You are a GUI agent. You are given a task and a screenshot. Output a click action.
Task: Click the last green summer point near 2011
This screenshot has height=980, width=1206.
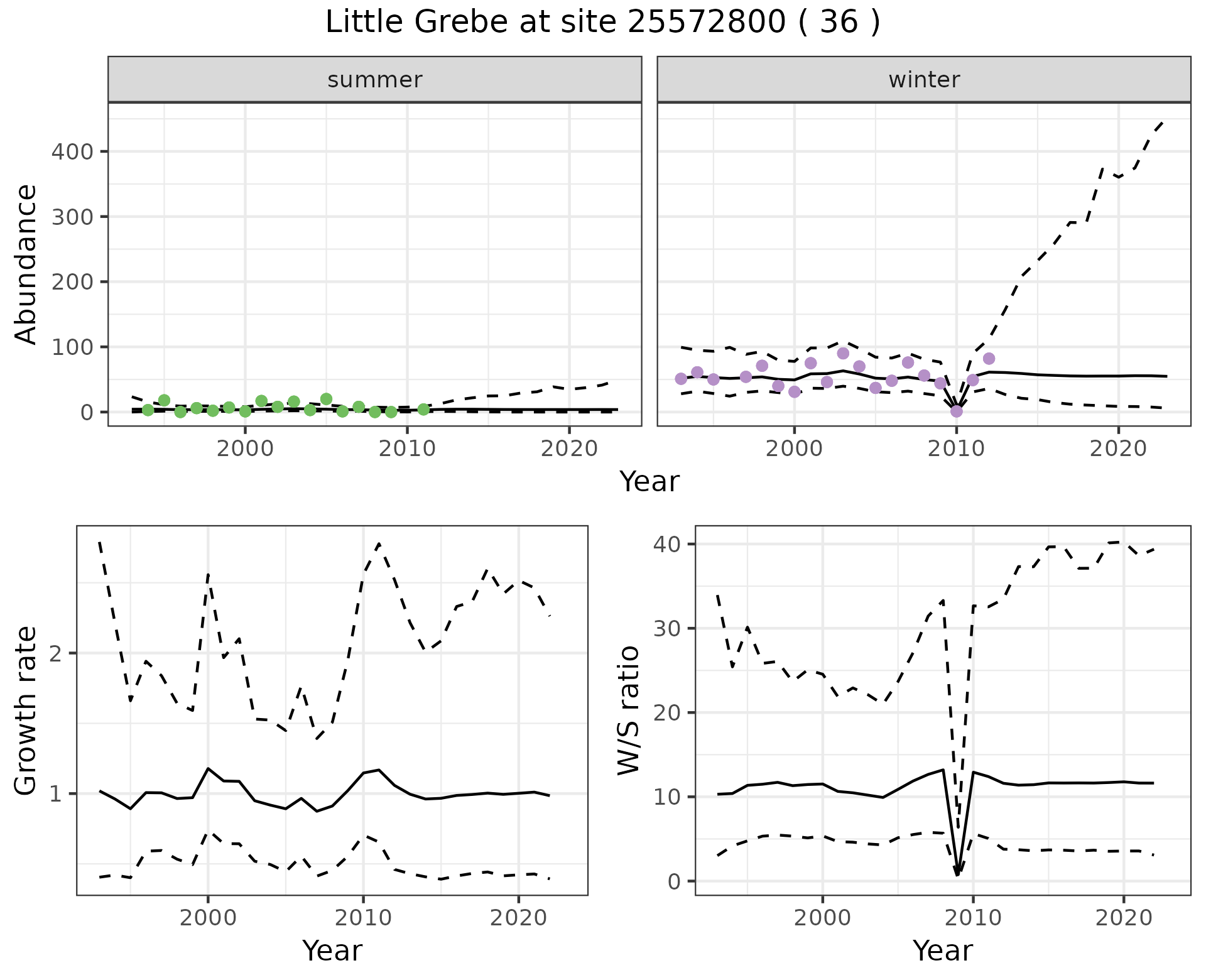point(423,410)
